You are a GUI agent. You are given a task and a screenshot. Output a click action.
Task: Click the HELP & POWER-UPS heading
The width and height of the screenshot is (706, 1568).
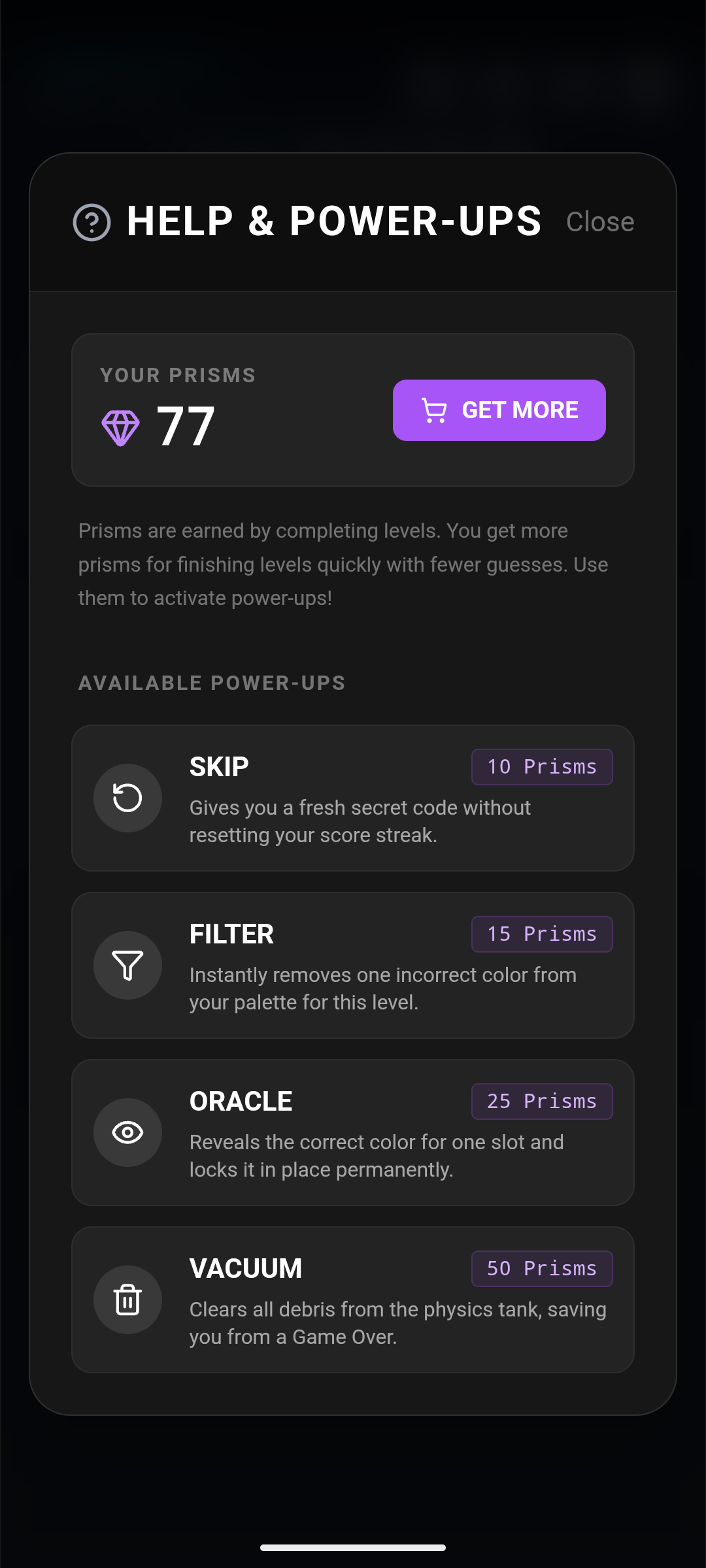pyautogui.click(x=334, y=221)
